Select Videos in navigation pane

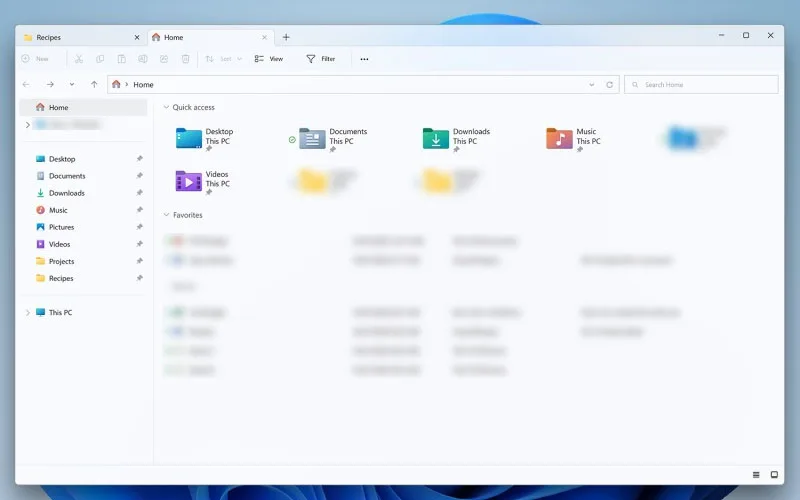pos(84,244)
